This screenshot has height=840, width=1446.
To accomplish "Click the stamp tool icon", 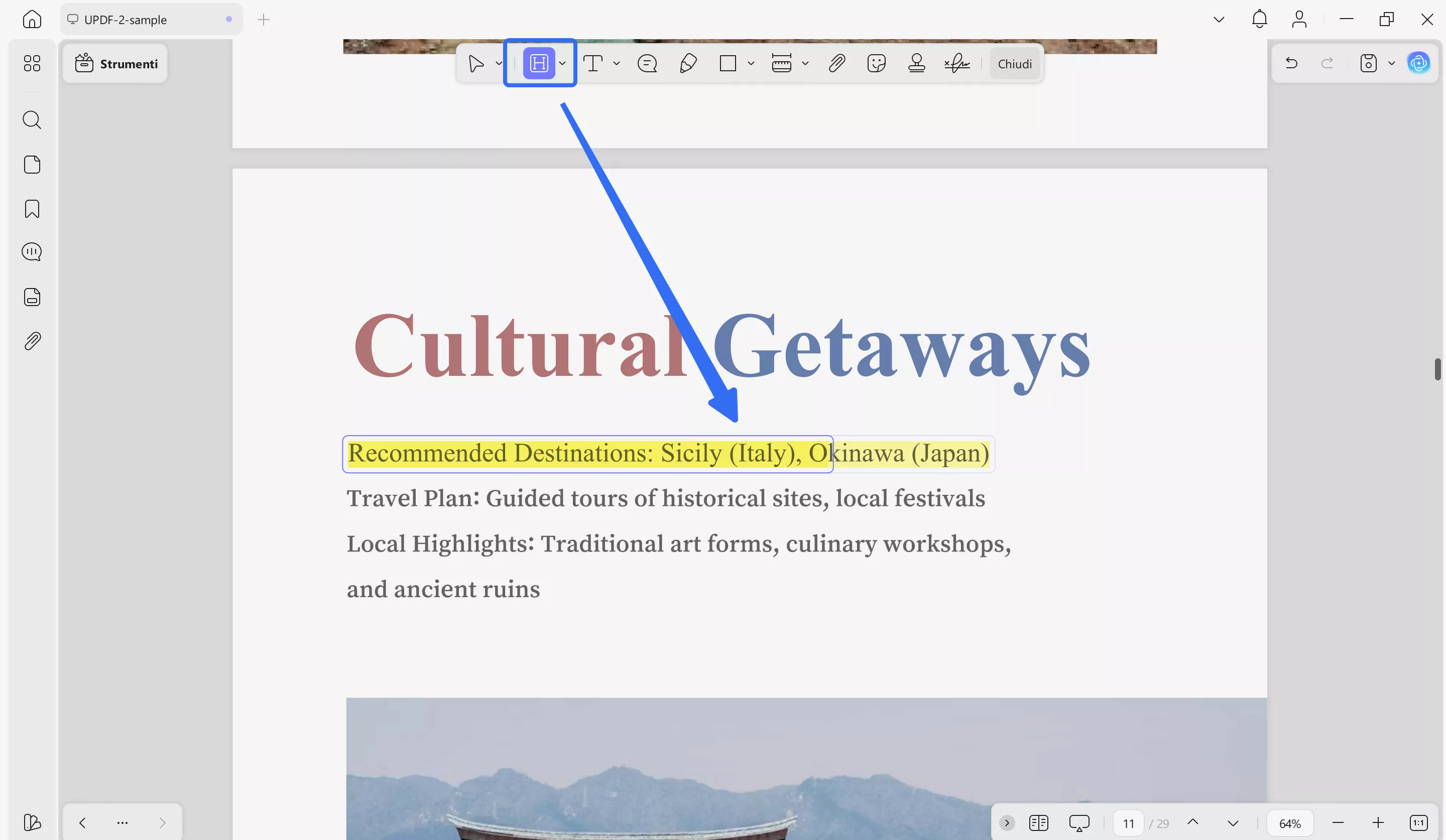I will [x=916, y=63].
